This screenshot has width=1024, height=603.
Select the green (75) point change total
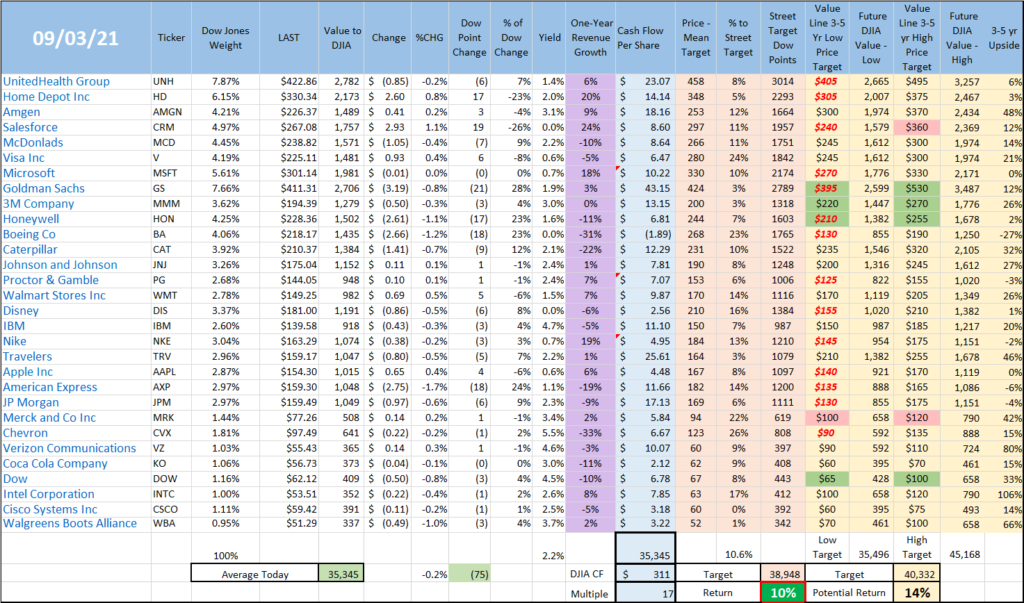pos(469,574)
